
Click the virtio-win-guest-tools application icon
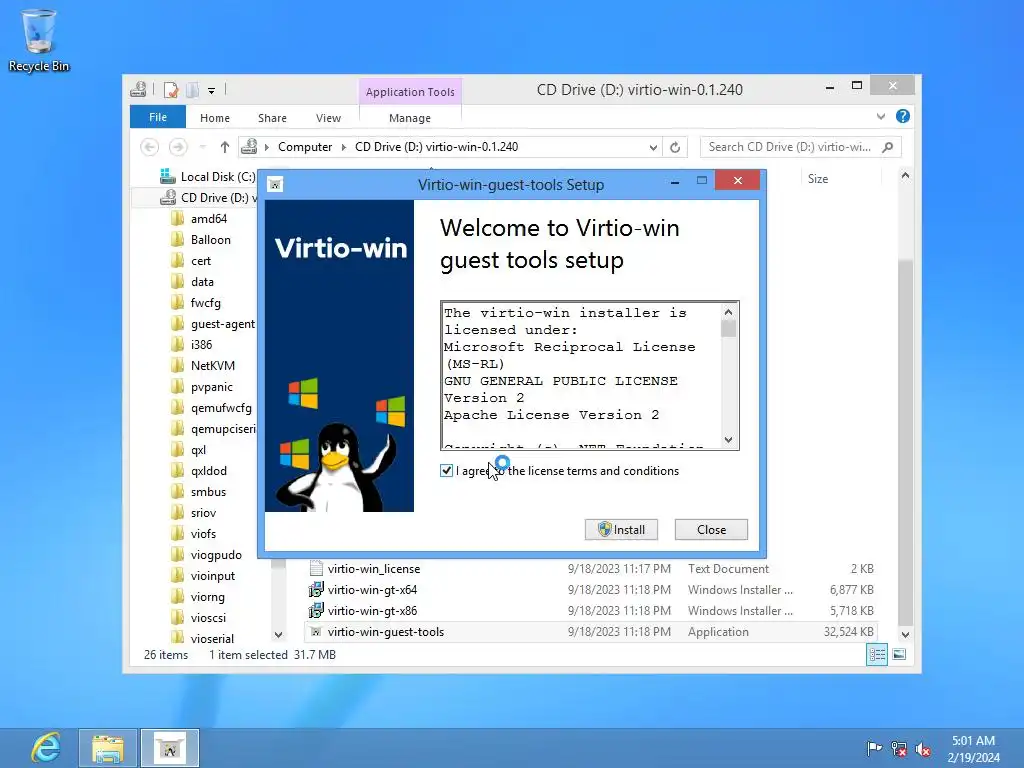pyautogui.click(x=316, y=632)
